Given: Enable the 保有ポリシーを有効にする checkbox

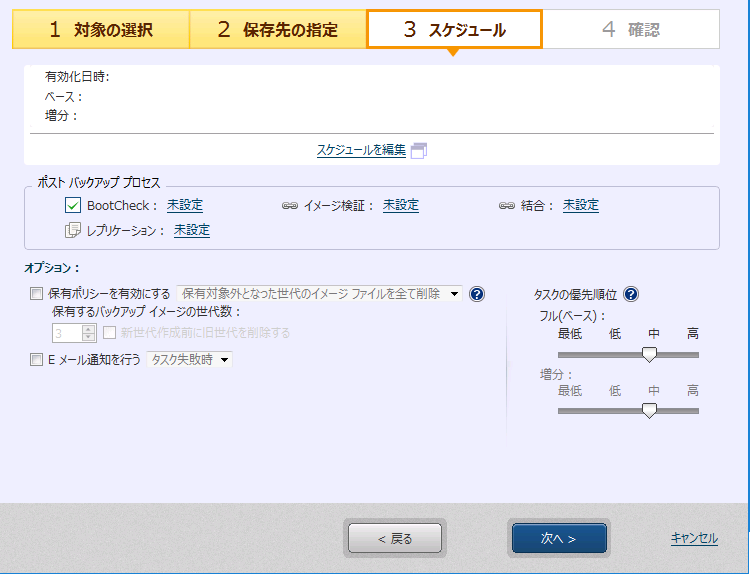Looking at the screenshot, I should pos(37,294).
